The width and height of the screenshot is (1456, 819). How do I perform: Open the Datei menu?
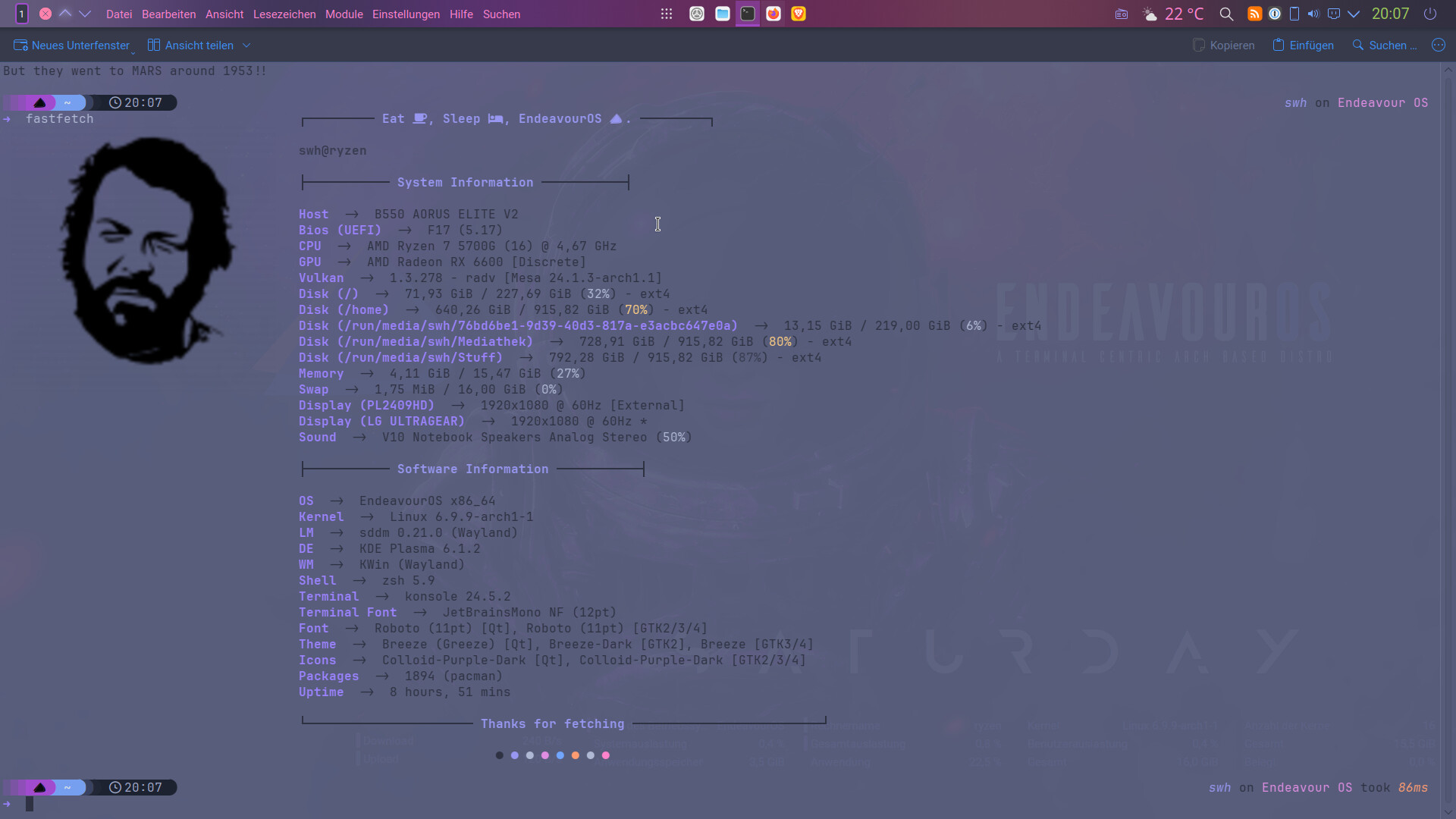pyautogui.click(x=119, y=14)
